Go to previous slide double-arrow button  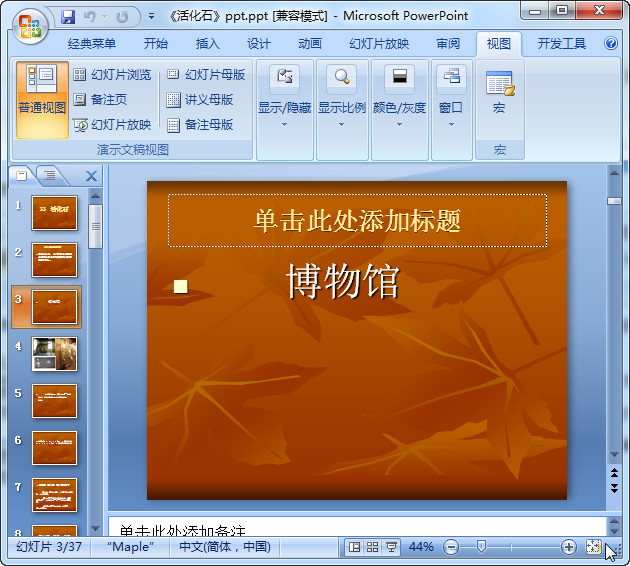(x=614, y=472)
